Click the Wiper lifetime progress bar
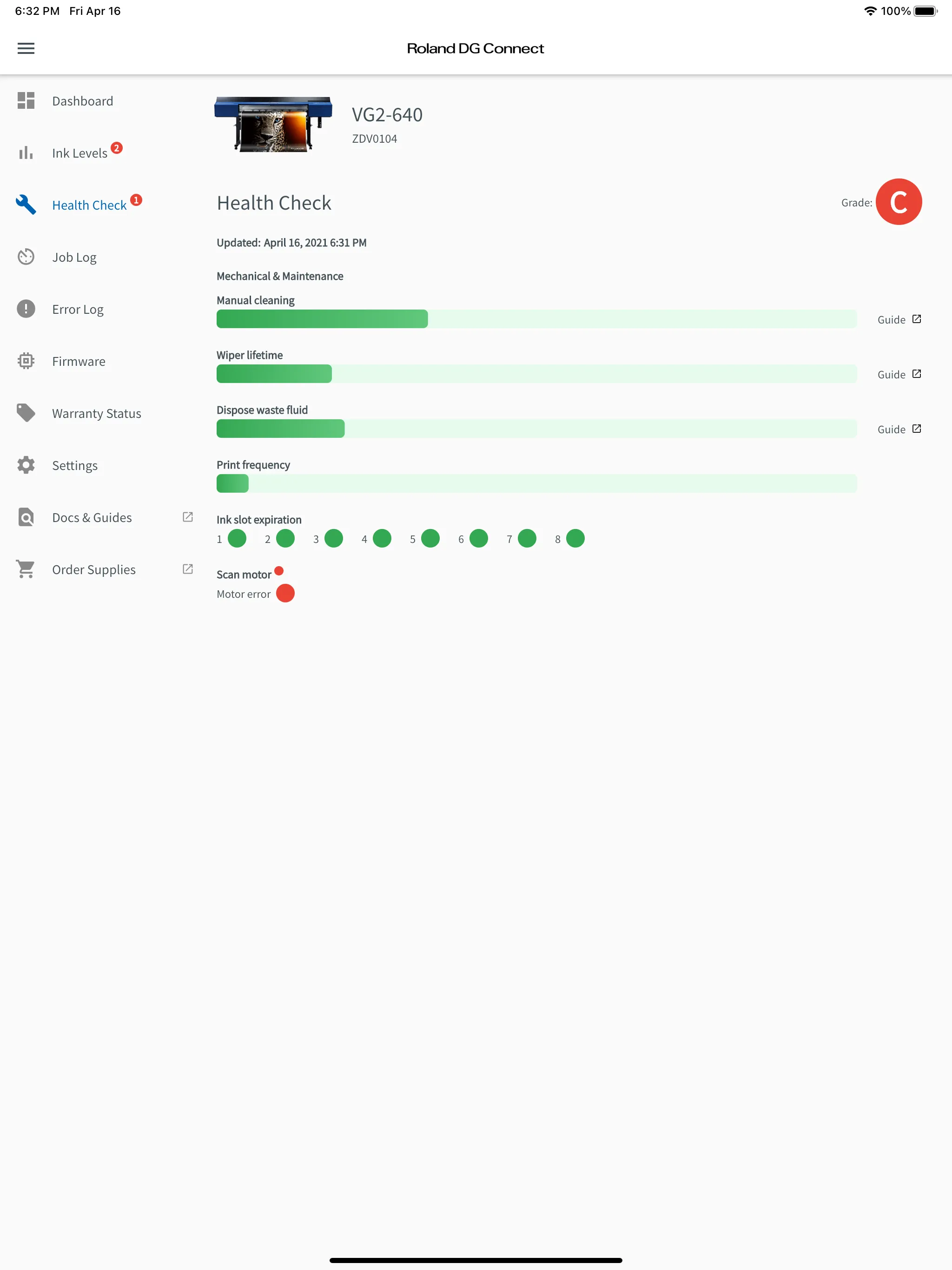This screenshot has height=1270, width=952. tap(536, 374)
